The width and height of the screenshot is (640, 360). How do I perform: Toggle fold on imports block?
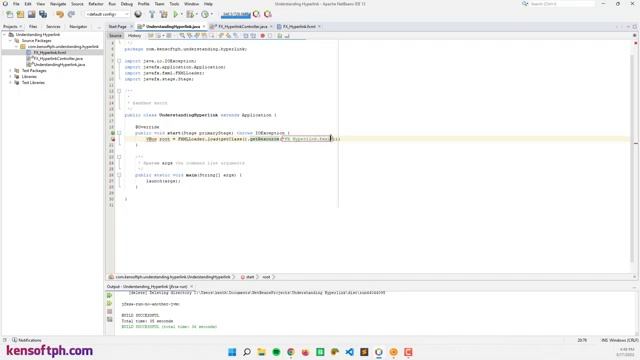point(119,61)
